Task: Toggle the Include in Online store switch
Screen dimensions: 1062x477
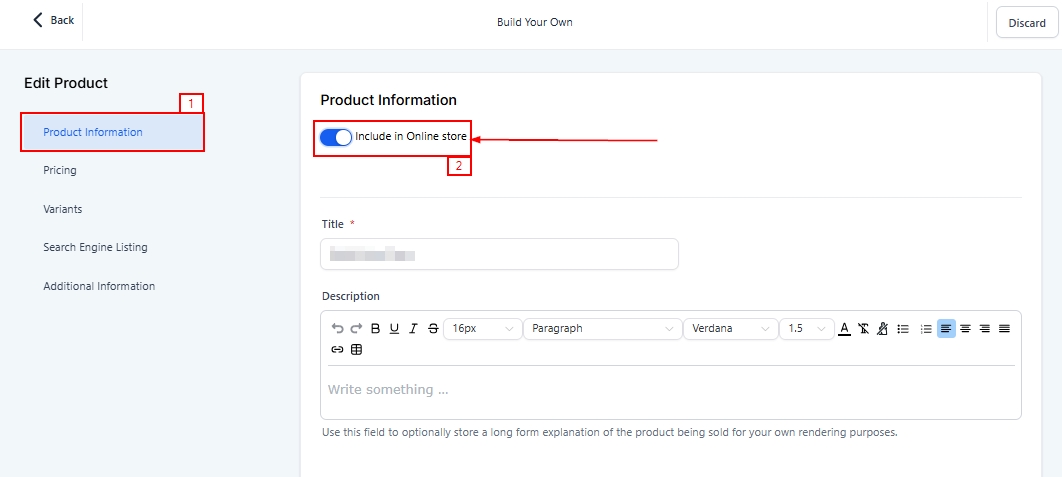Action: point(336,137)
